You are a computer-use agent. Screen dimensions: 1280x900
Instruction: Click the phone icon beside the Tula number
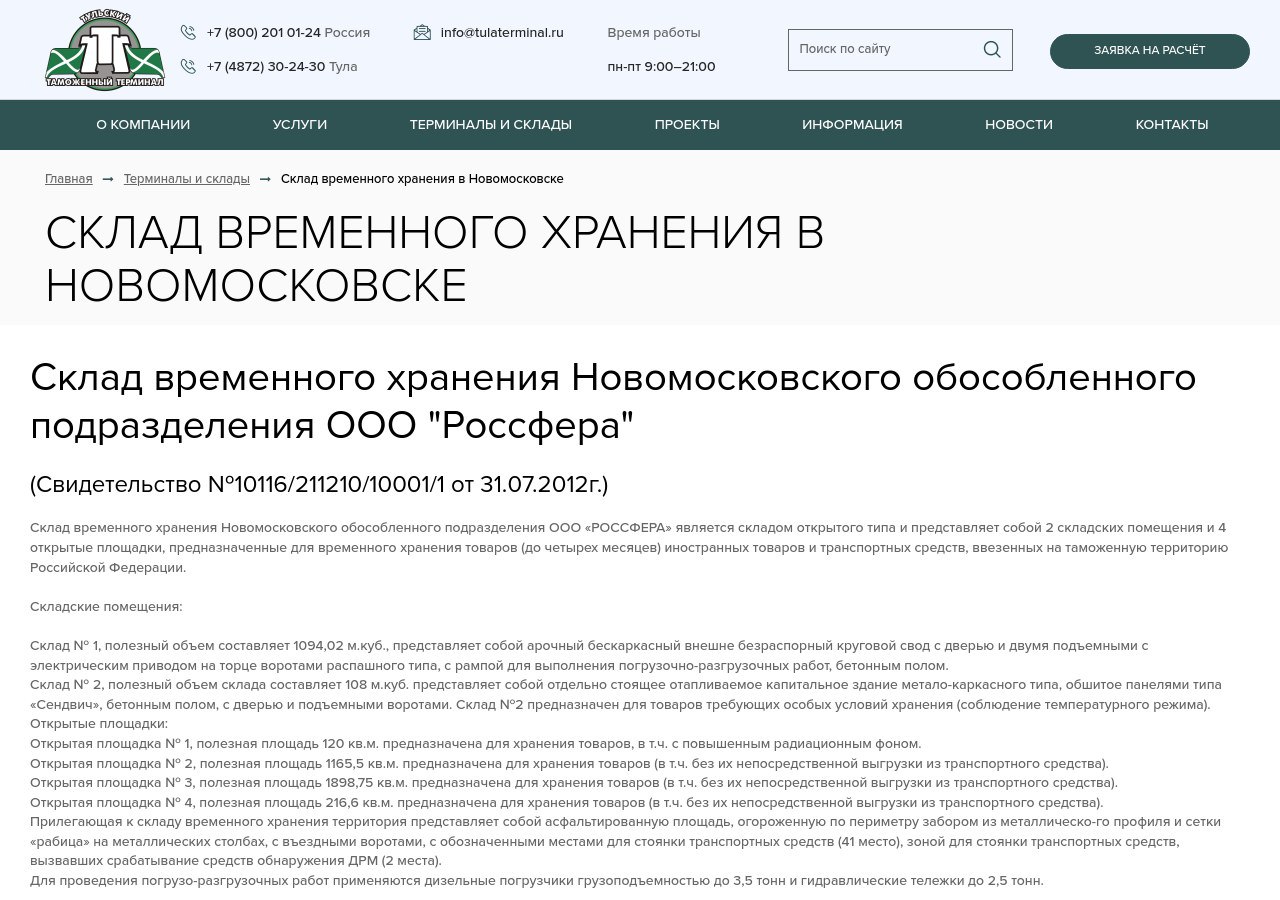click(x=188, y=66)
